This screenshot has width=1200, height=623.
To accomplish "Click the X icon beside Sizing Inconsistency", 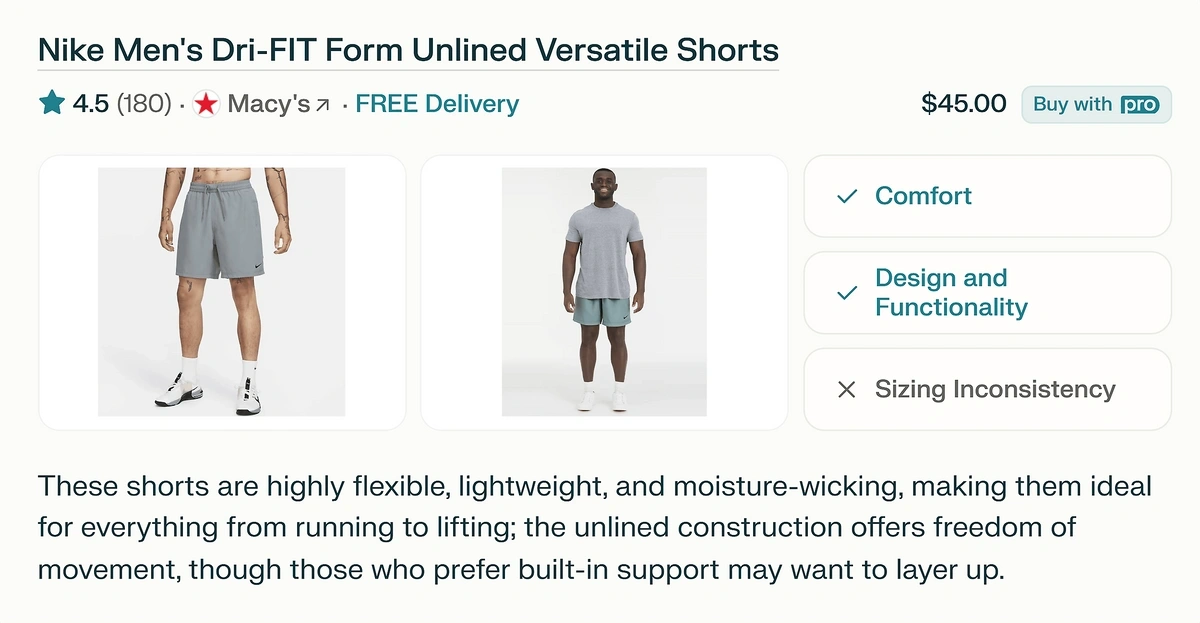I will point(847,390).
